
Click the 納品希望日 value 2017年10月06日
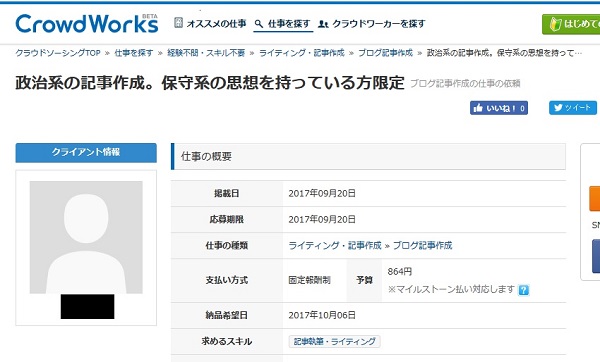(322, 315)
